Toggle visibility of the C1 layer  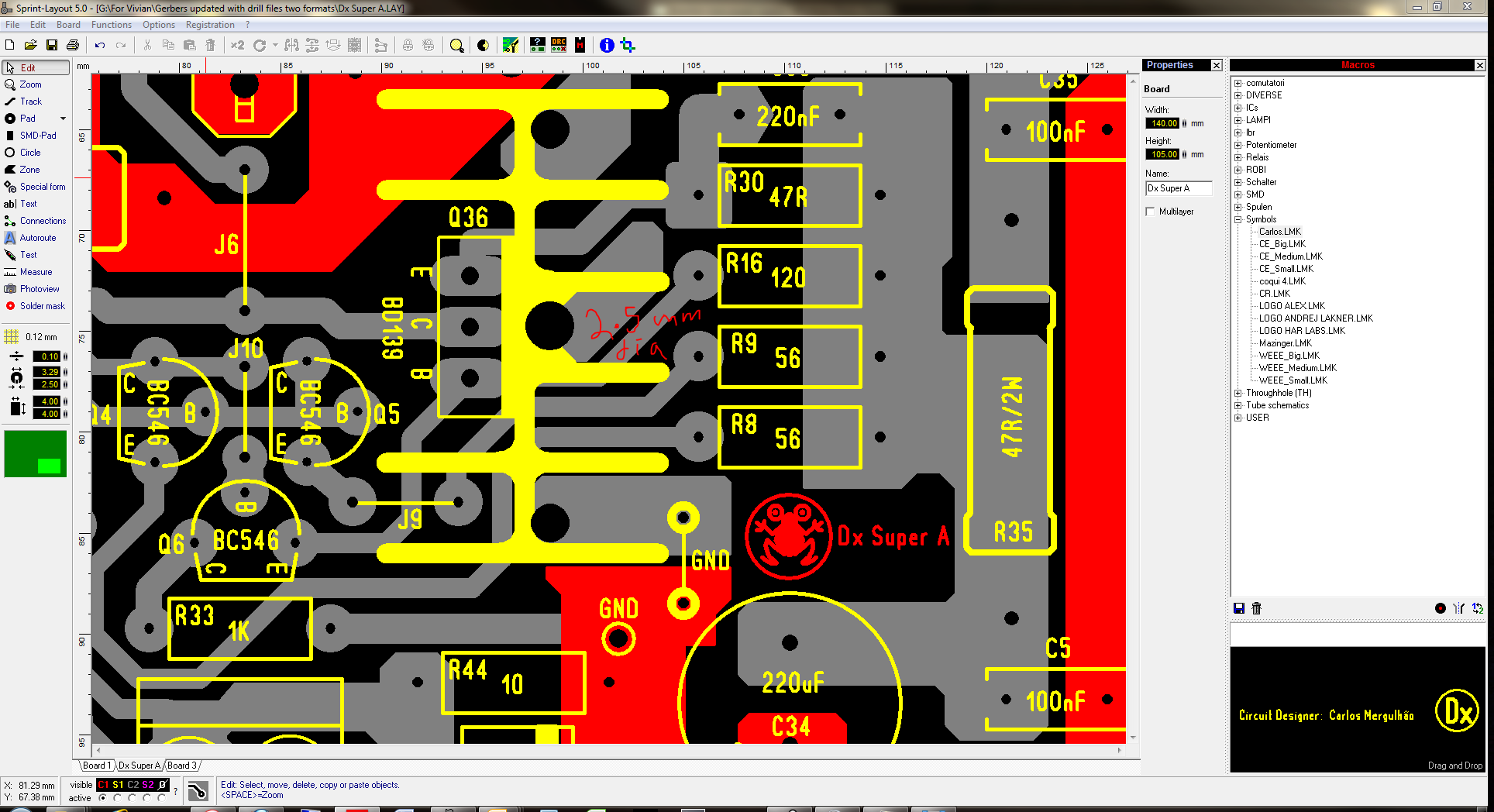tap(103, 785)
